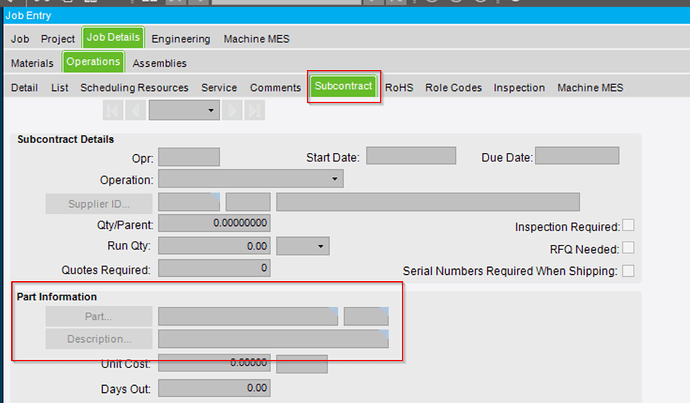Click the Quotes Required field

click(x=214, y=268)
